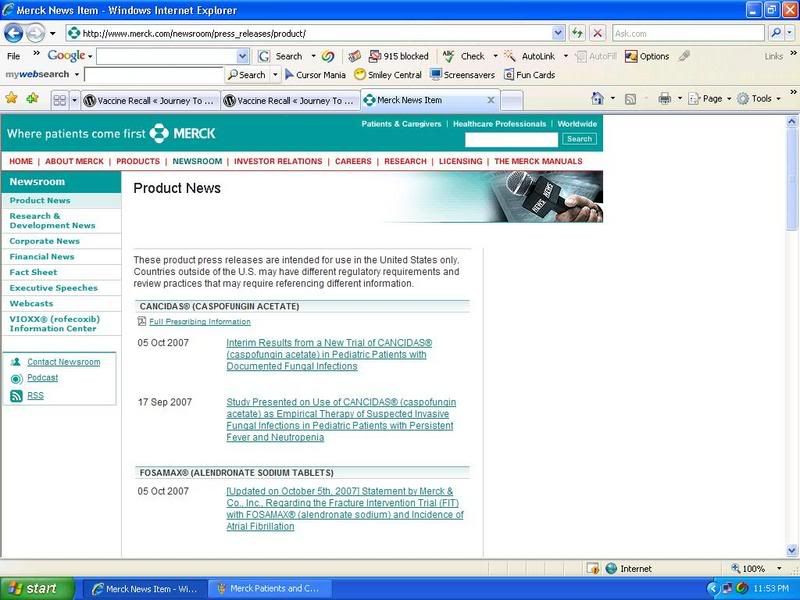This screenshot has width=800, height=600.
Task: Click the PDF icon beside Full Prescribing Information
Action: point(141,321)
